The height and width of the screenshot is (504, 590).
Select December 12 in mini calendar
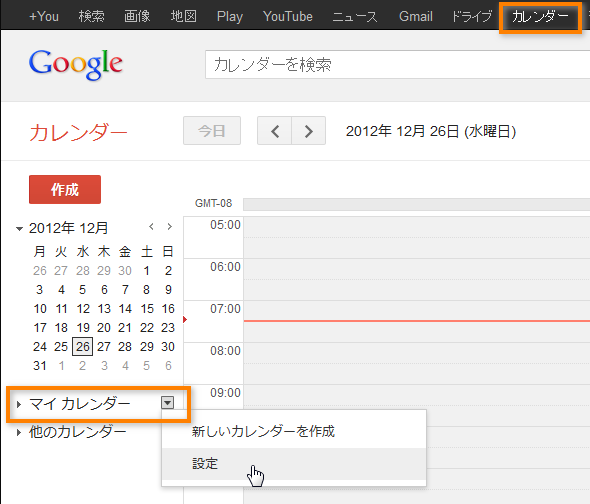tap(83, 309)
